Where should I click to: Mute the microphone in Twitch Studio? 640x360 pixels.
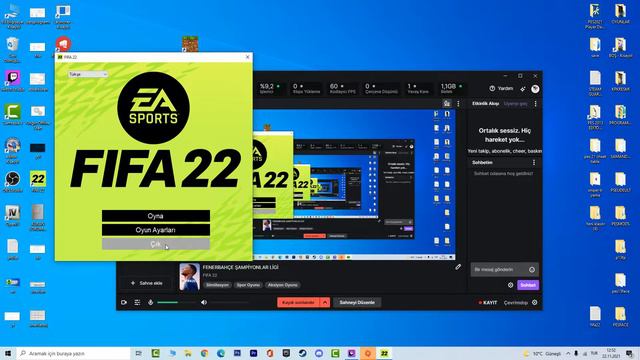(x=150, y=302)
